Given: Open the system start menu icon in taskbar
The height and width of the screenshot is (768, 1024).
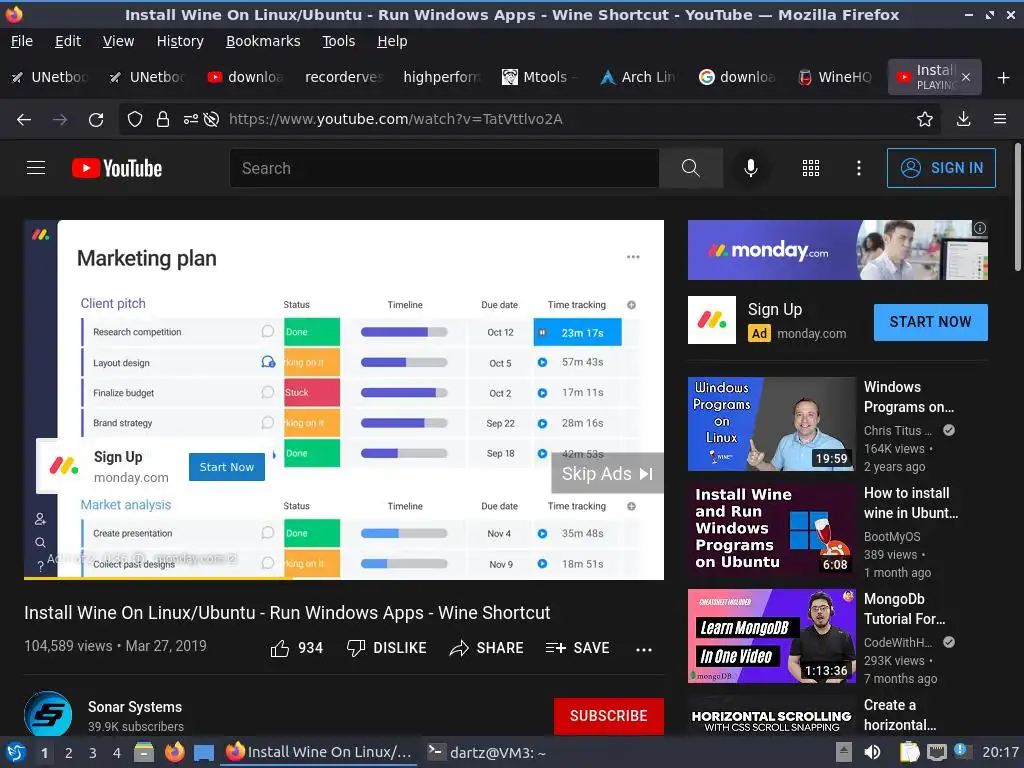Looking at the screenshot, I should [x=16, y=753].
